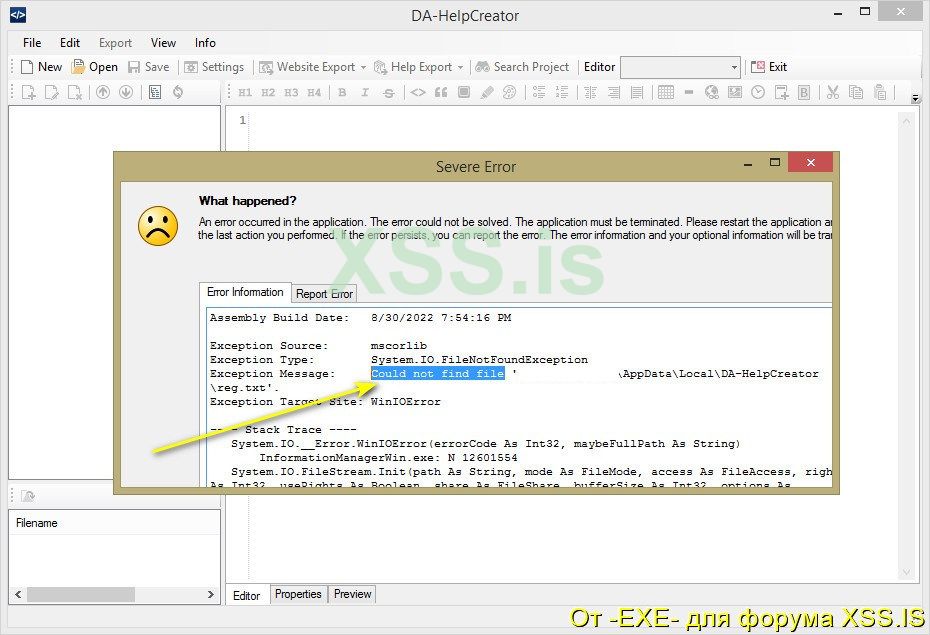Click the file list scroll left arrow

tap(18, 594)
